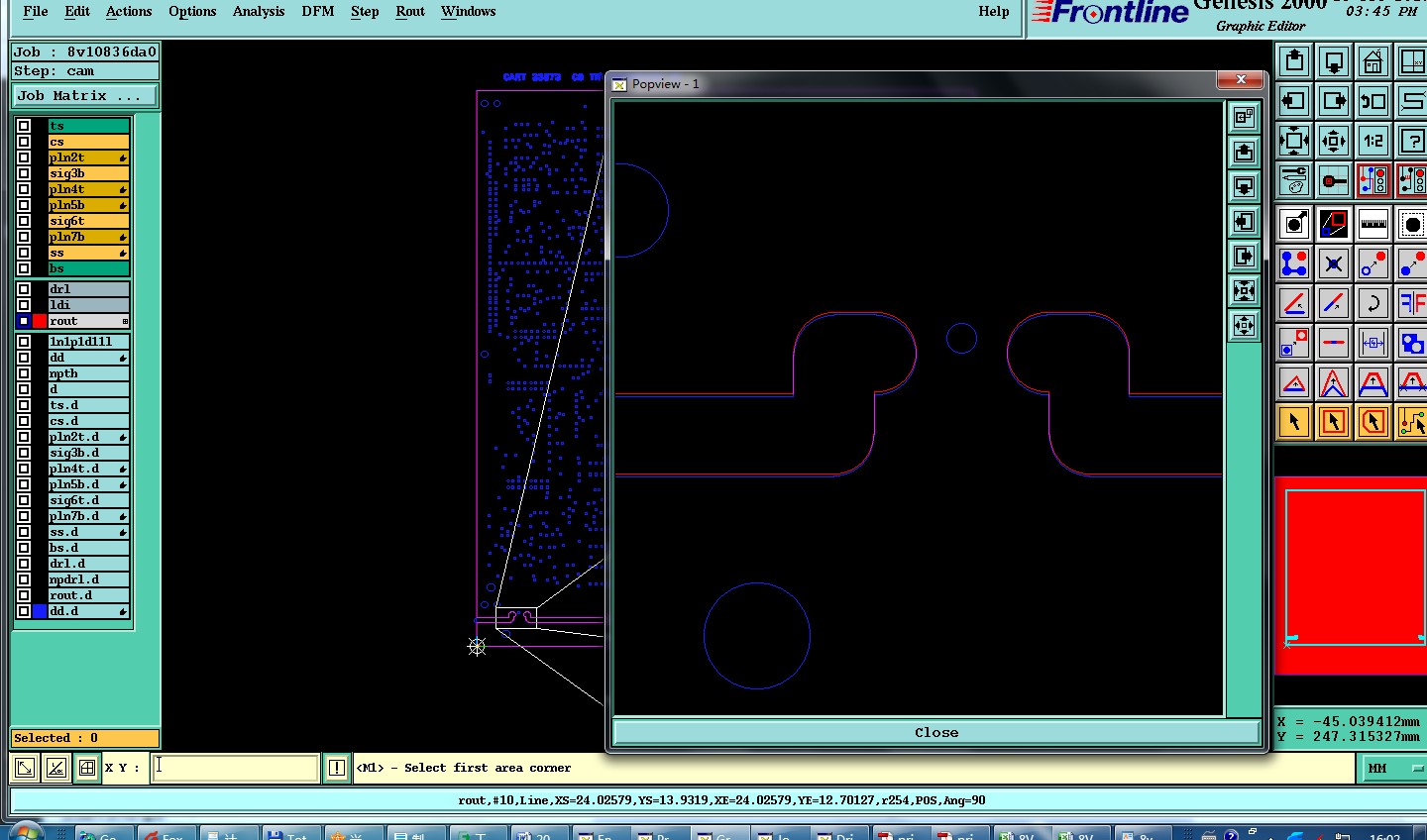Toggle the sig3b layer checkbox
This screenshot has width=1427, height=840.
coord(24,173)
